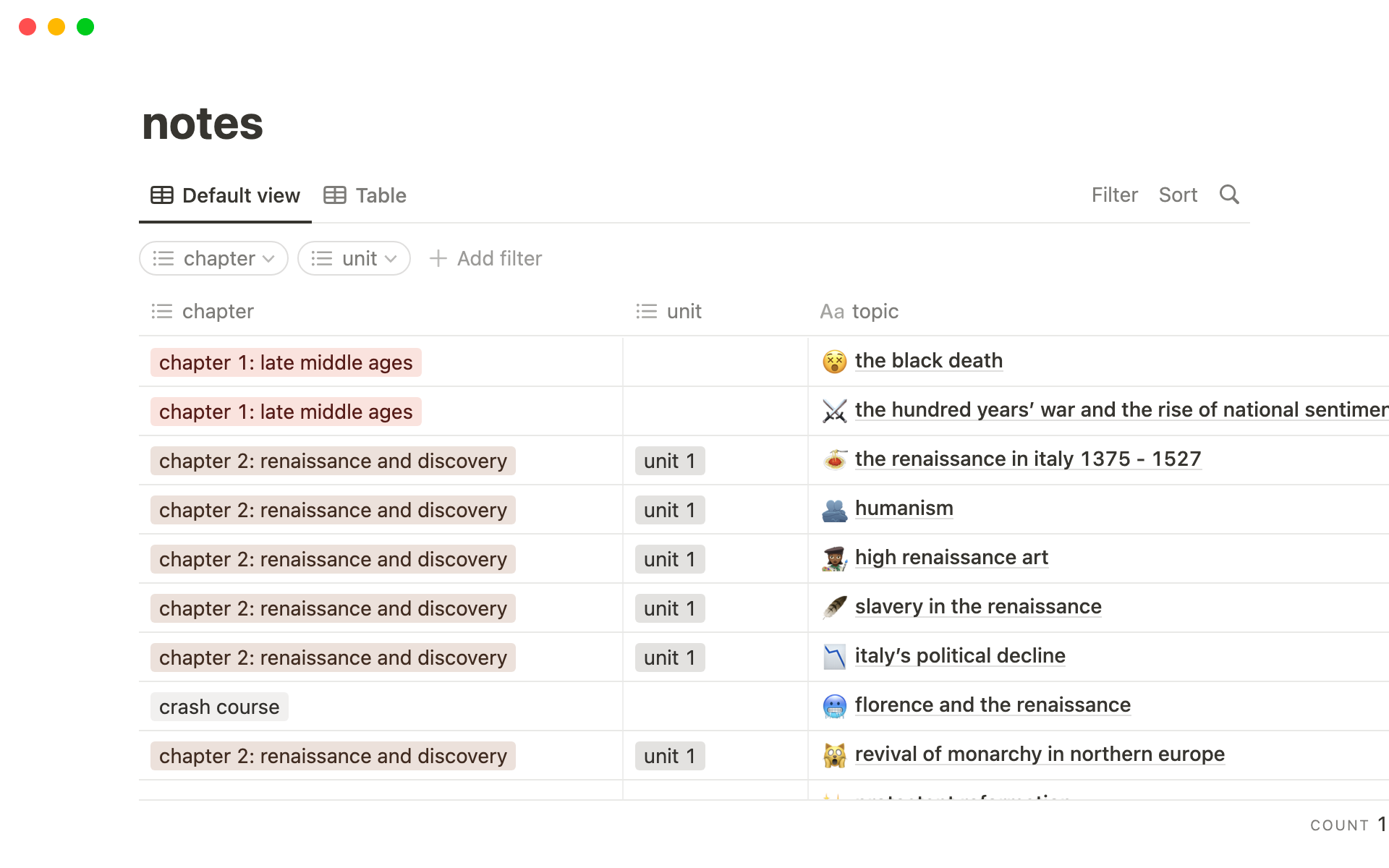
Task: Open the high renaissance art page link
Action: pyautogui.click(x=951, y=557)
